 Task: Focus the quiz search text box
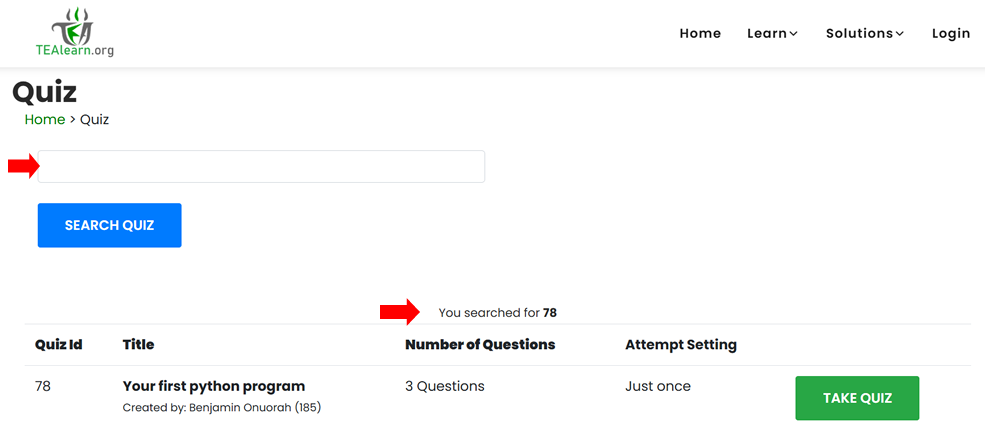261,167
